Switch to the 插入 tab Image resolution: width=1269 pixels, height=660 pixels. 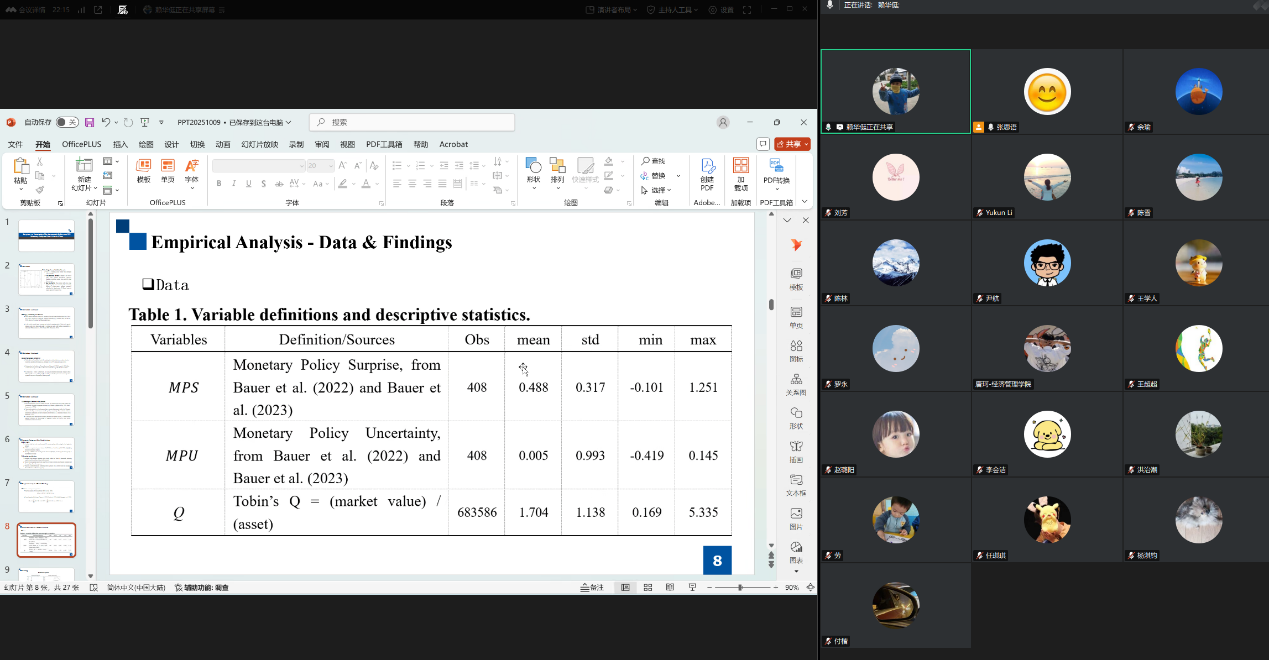click(x=120, y=144)
